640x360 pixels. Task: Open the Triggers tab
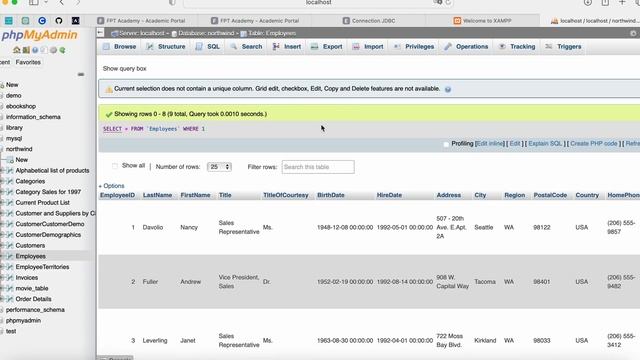(x=563, y=47)
